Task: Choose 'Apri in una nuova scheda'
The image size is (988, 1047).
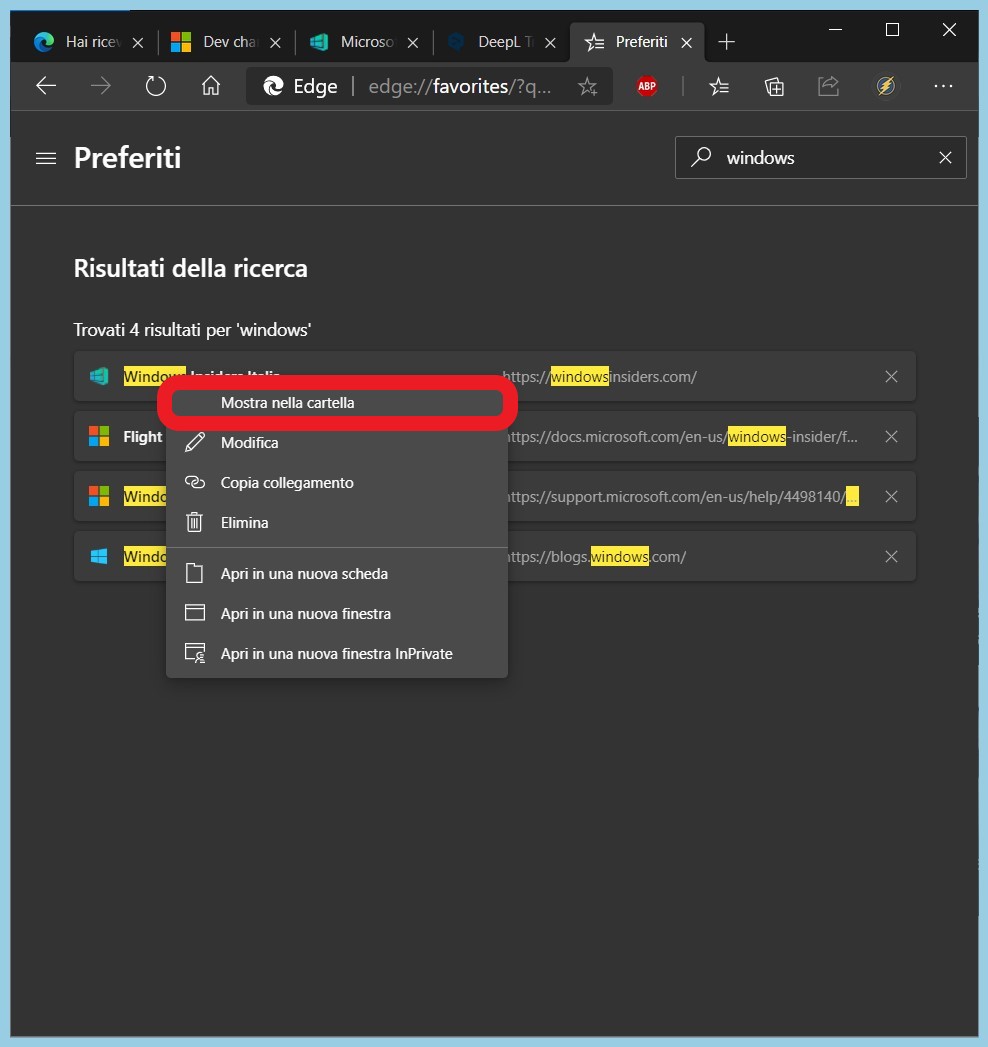Action: (337, 574)
